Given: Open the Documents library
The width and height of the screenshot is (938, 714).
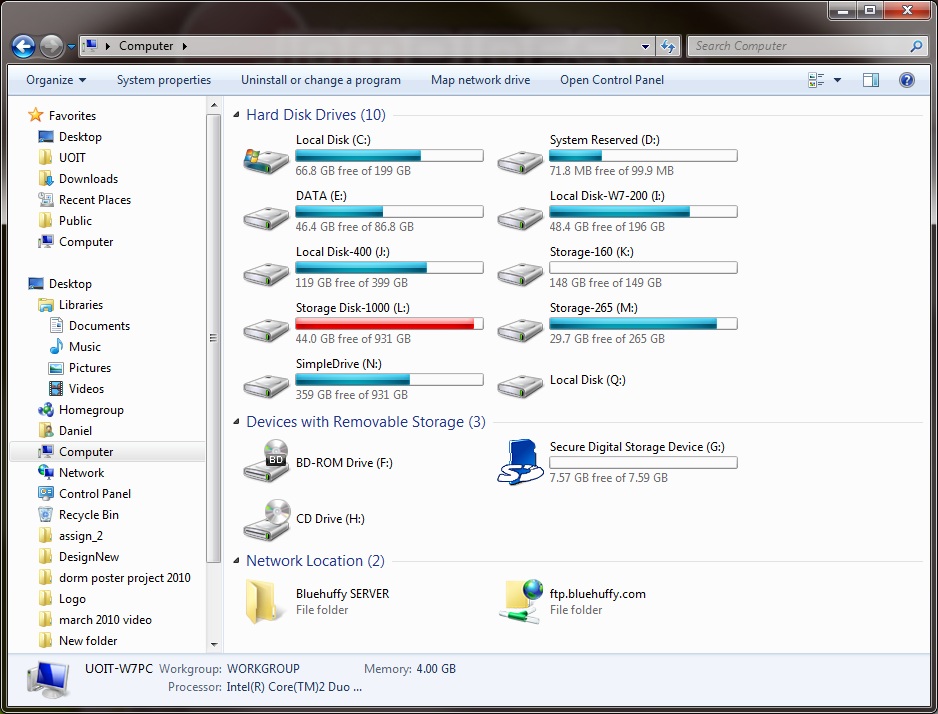Looking at the screenshot, I should (99, 326).
